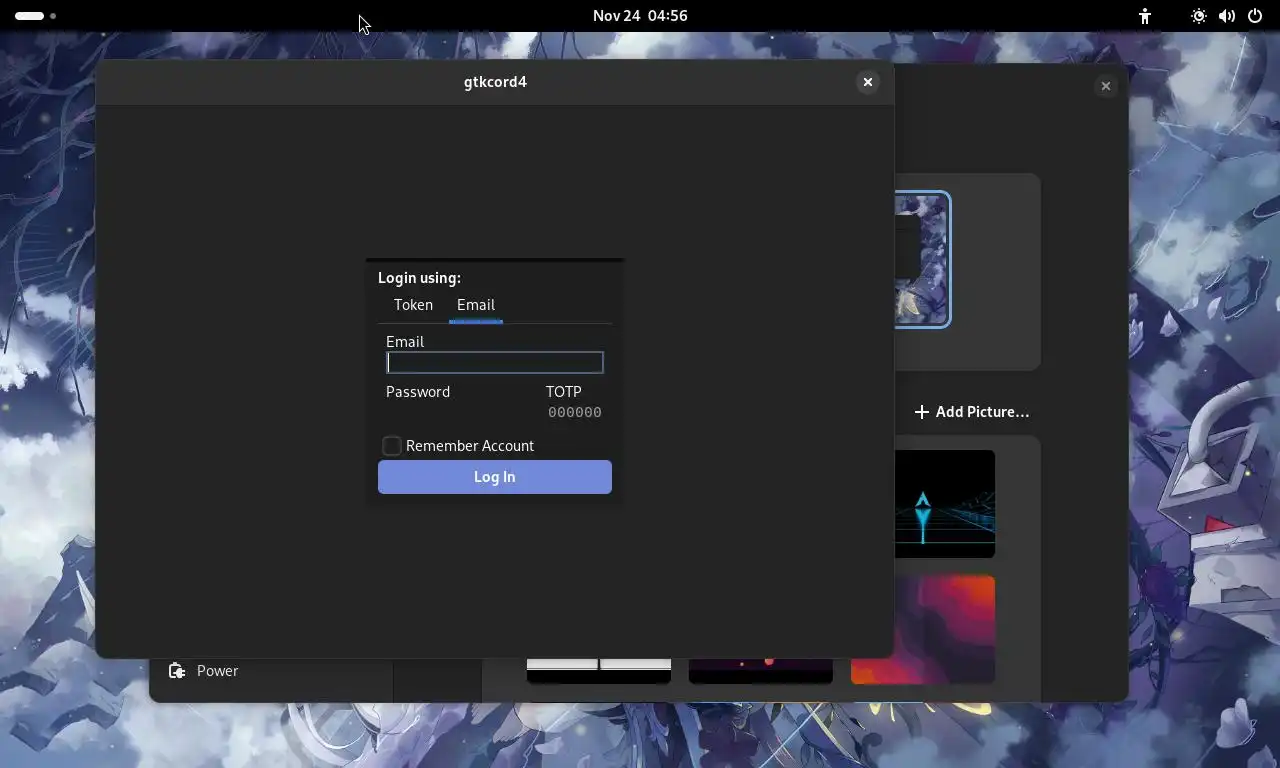This screenshot has width=1280, height=768.
Task: Click the Log In button
Action: [495, 477]
